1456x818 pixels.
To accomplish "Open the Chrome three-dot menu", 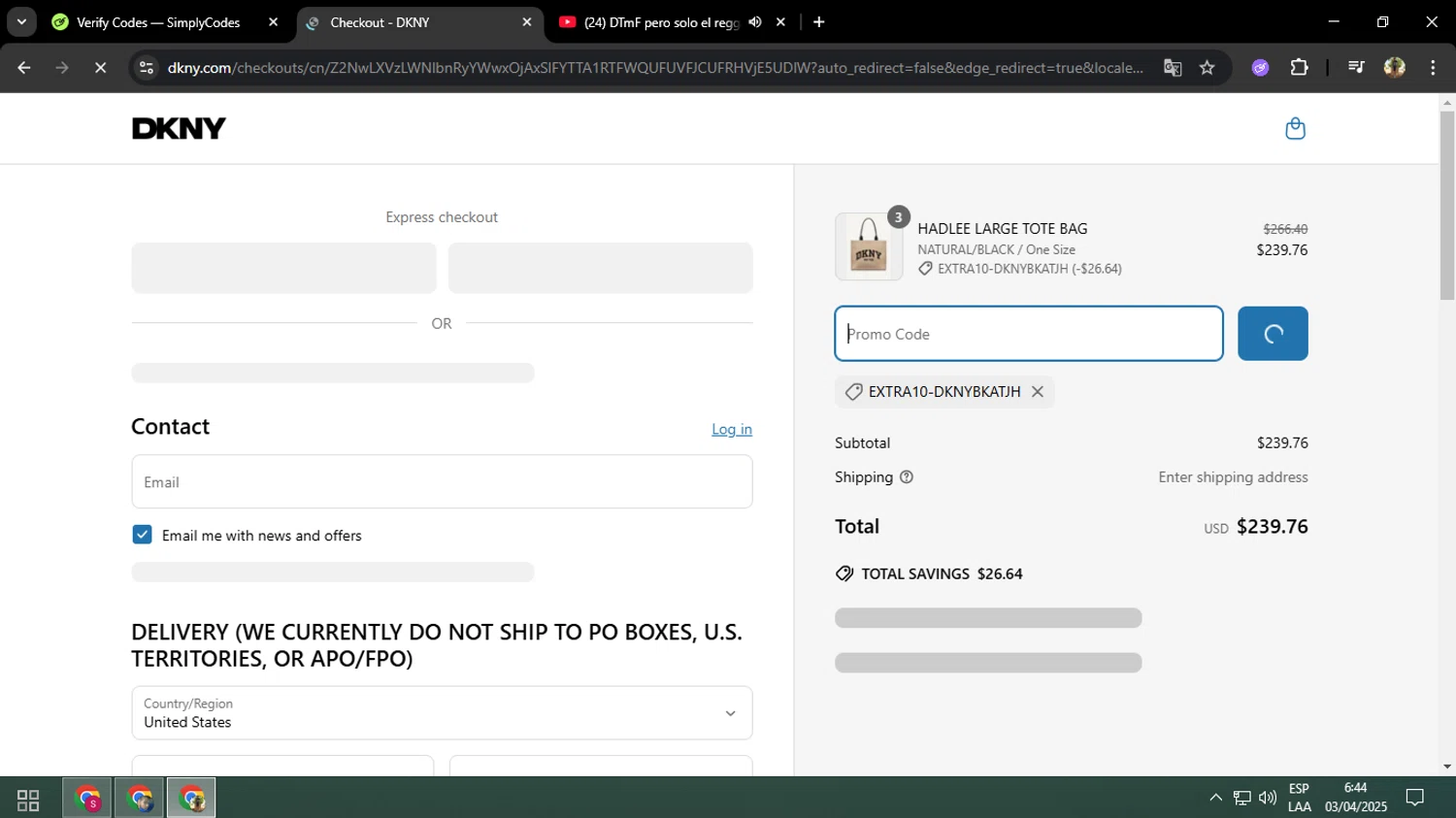I will click(1433, 68).
